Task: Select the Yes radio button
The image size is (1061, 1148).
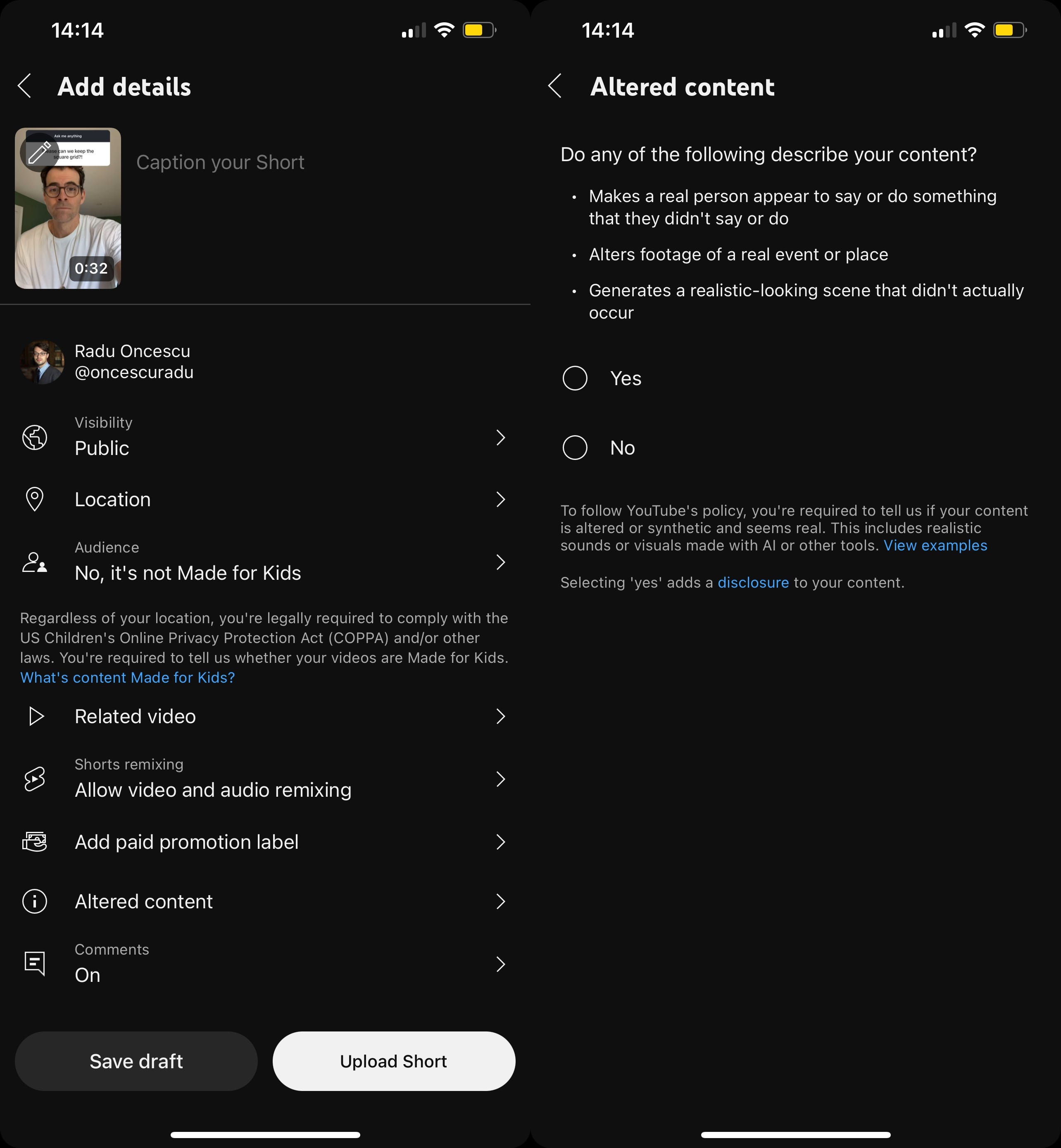Action: pos(575,379)
